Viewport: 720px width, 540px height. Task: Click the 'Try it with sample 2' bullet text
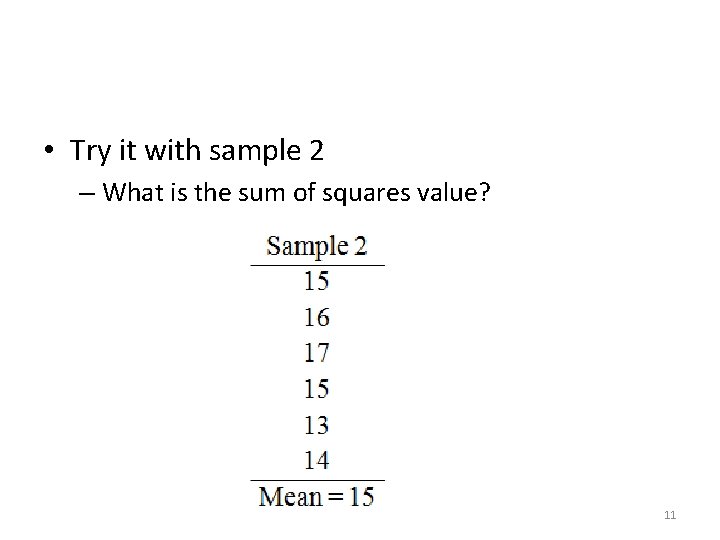[x=197, y=150]
